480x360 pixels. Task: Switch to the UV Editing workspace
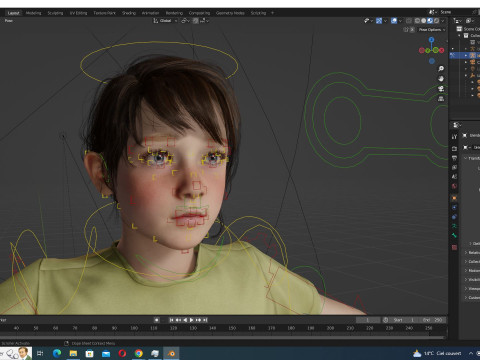click(78, 13)
